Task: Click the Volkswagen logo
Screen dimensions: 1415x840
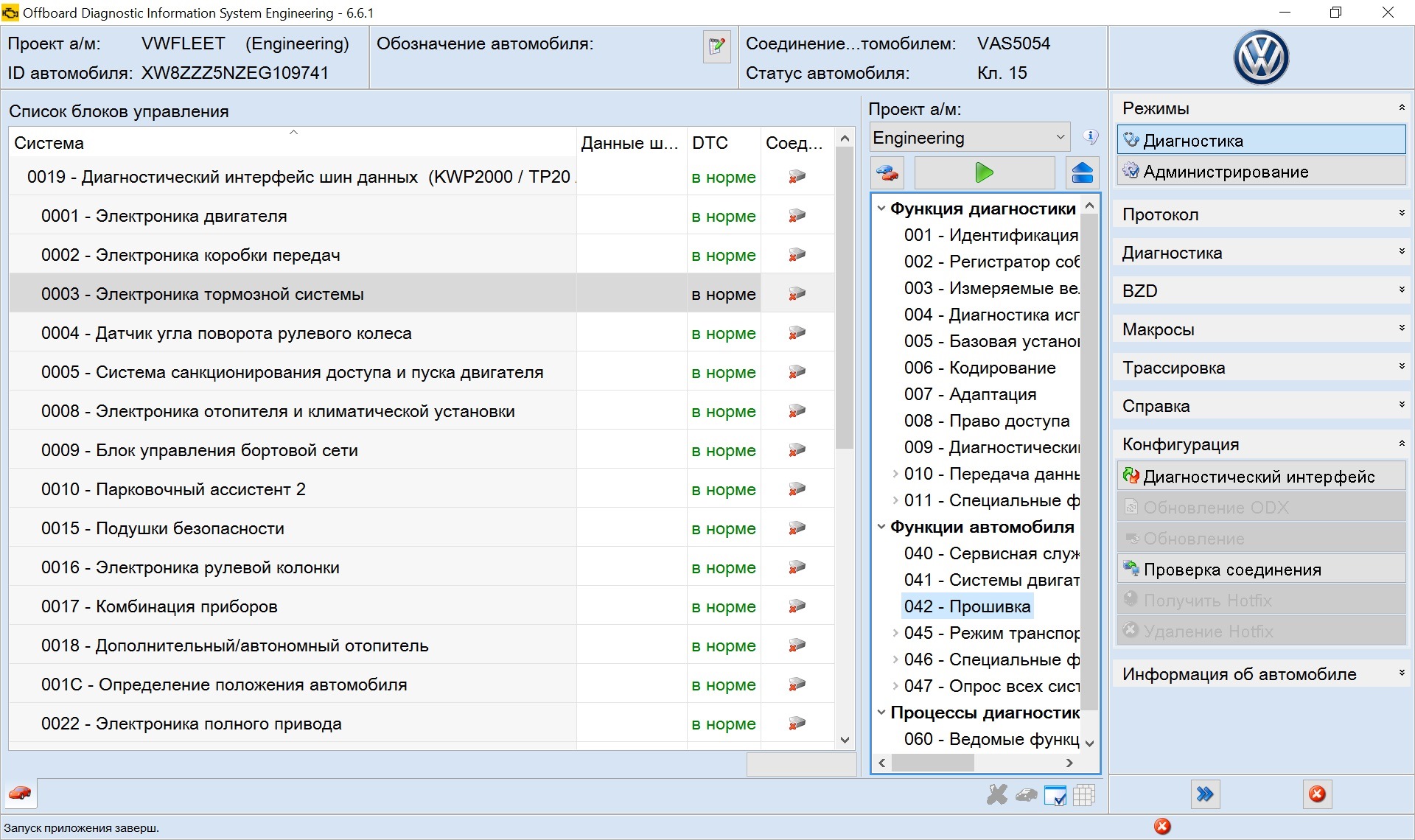Action: (1261, 57)
